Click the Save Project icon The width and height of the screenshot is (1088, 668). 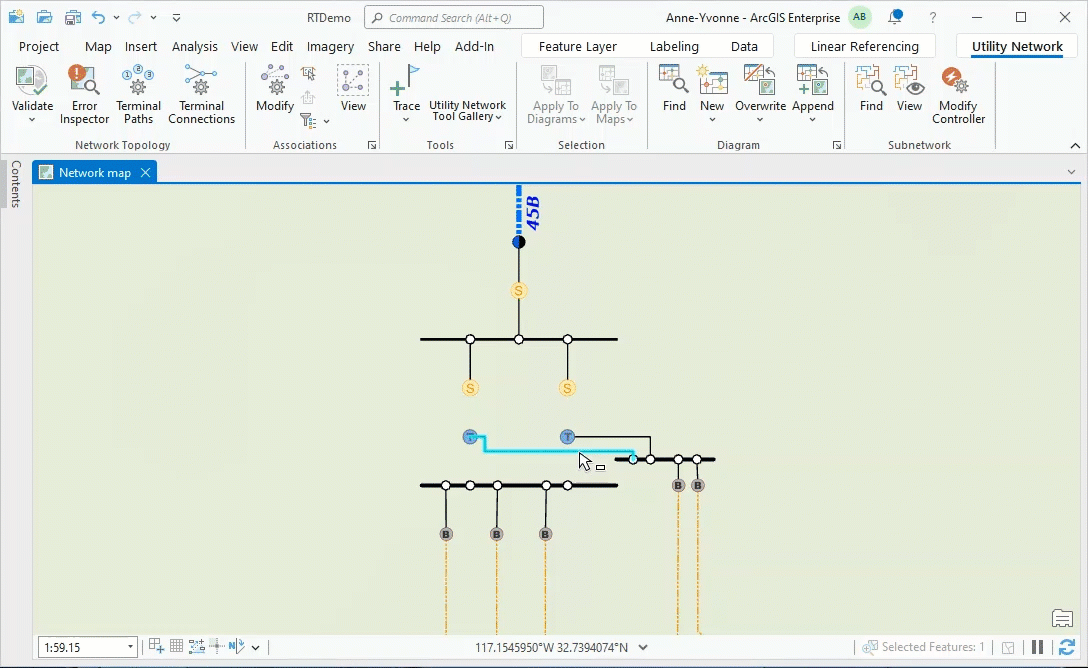(x=71, y=17)
